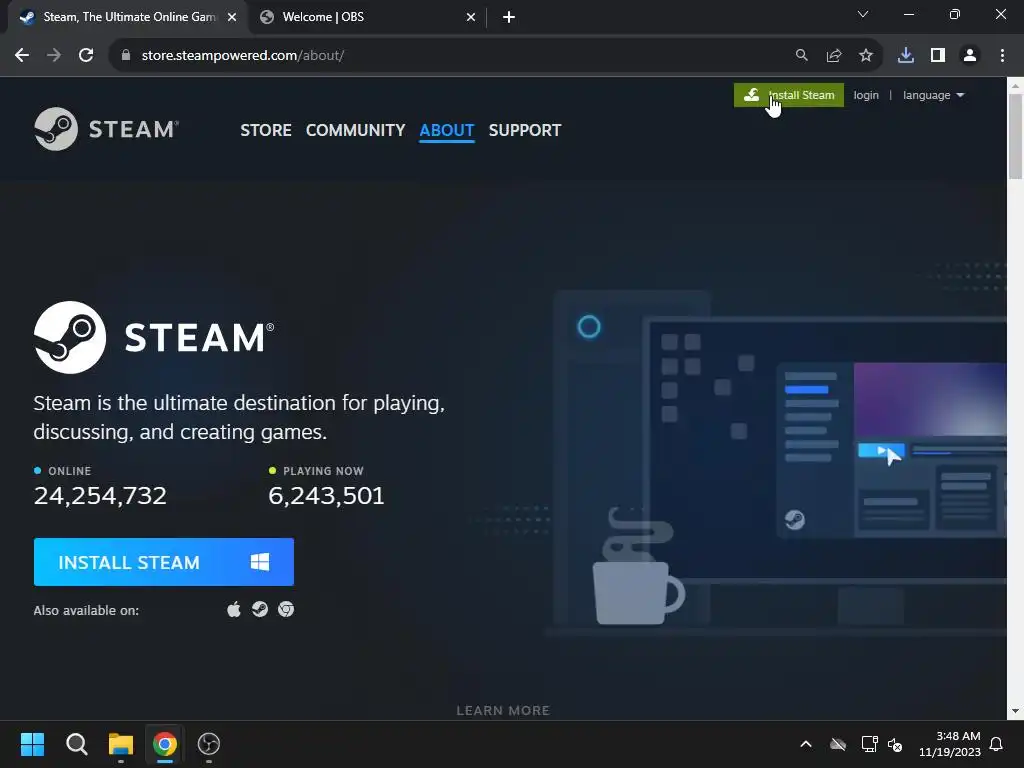Click the LEARN MORE link
The height and width of the screenshot is (768, 1024).
(503, 711)
